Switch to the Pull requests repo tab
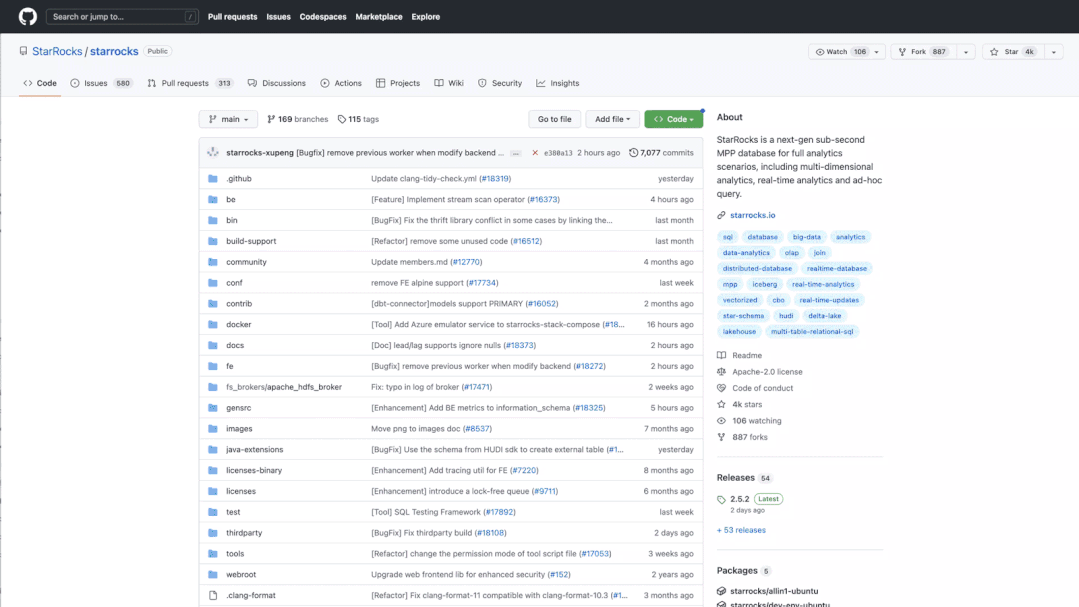The image size is (1079, 607). (x=190, y=83)
